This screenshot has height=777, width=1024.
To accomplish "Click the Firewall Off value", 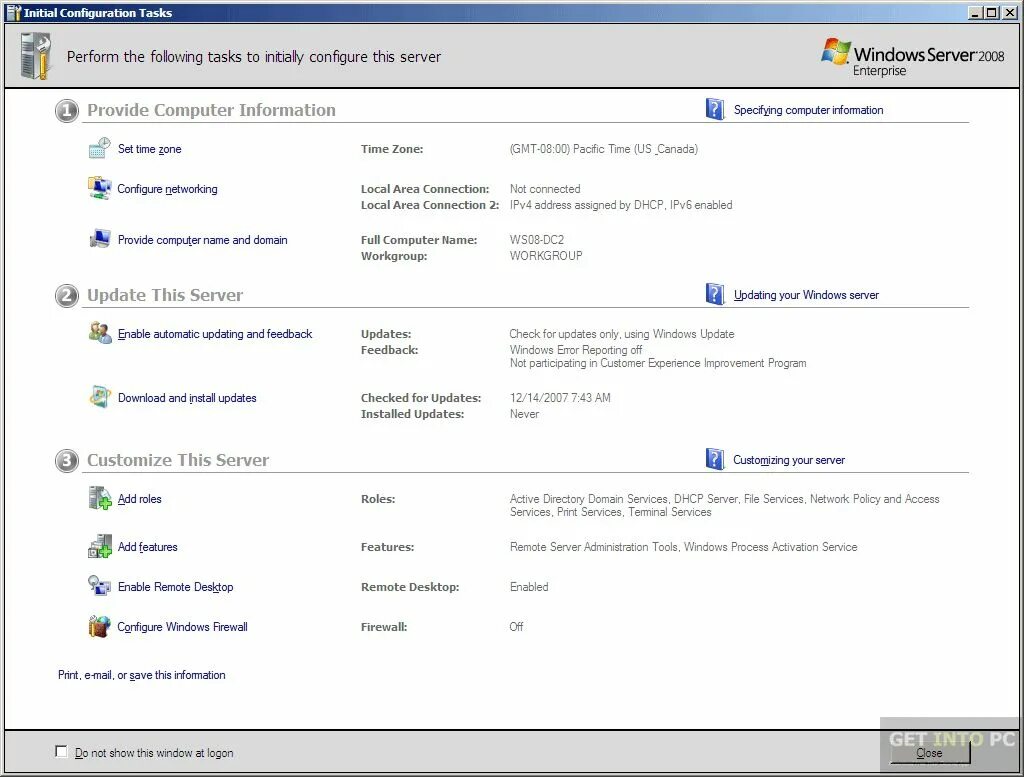I will 517,627.
